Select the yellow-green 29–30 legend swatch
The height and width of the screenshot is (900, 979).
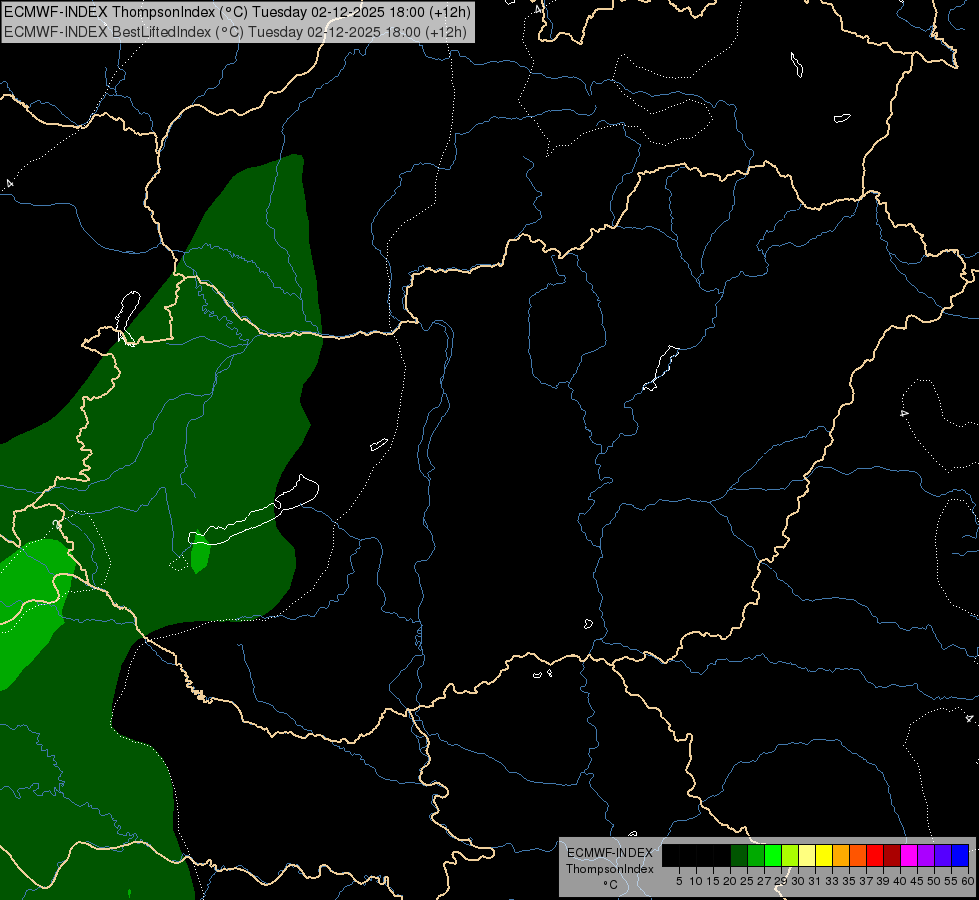click(x=790, y=855)
